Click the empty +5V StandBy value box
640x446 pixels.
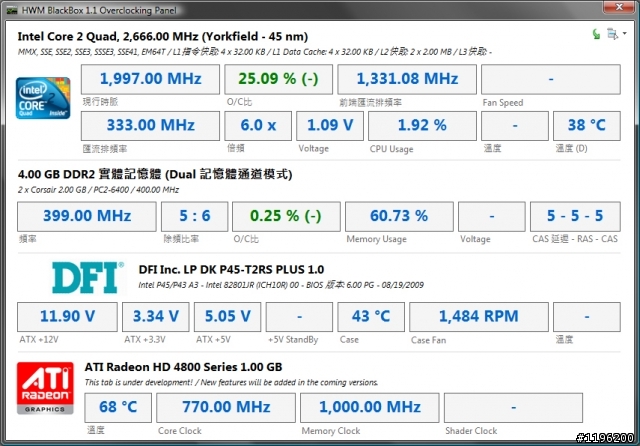pyautogui.click(x=299, y=317)
